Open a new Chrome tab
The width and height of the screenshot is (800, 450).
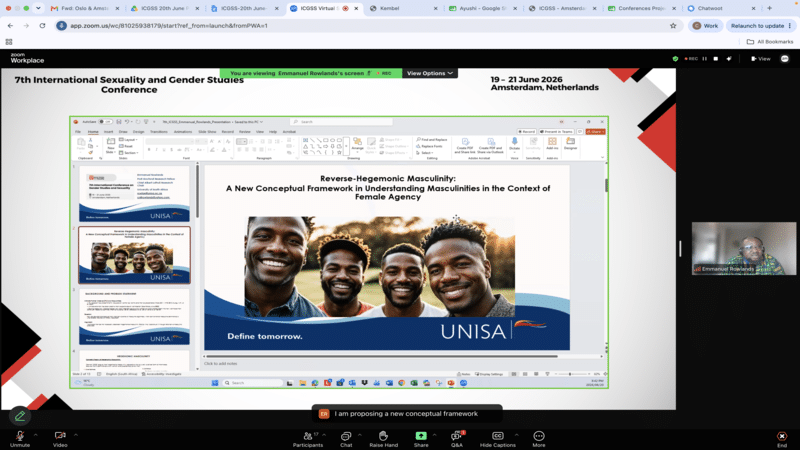[769, 8]
